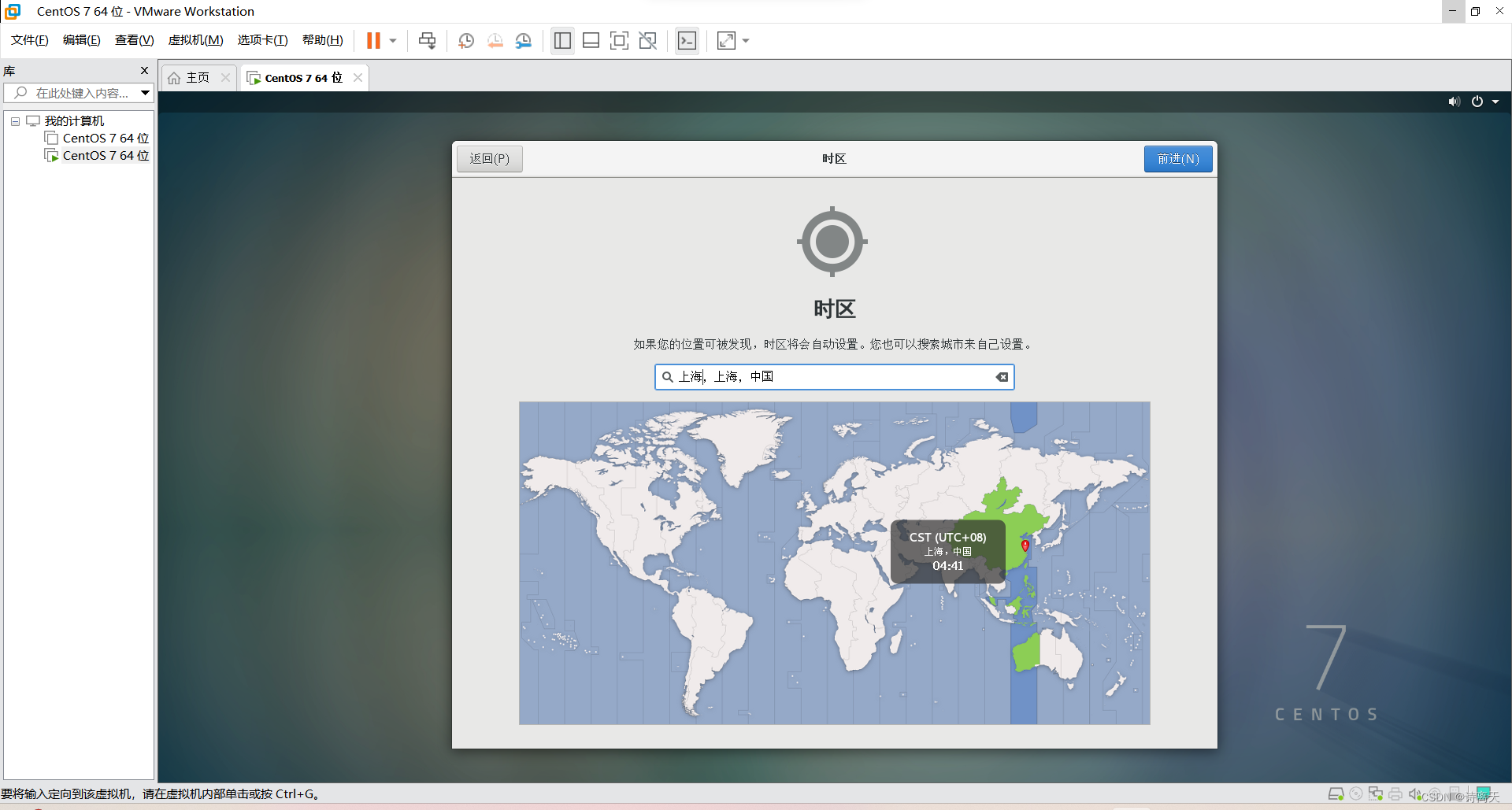Viewport: 1512px width, 810px height.
Task: Click the printer status icon
Action: 1395,794
